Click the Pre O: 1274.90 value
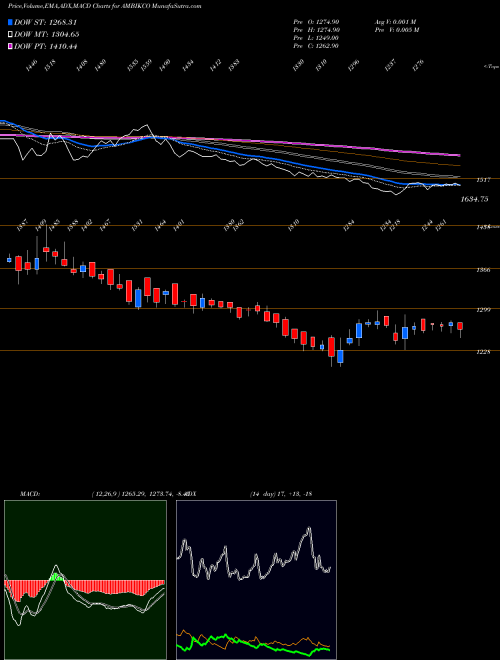 [316, 22]
